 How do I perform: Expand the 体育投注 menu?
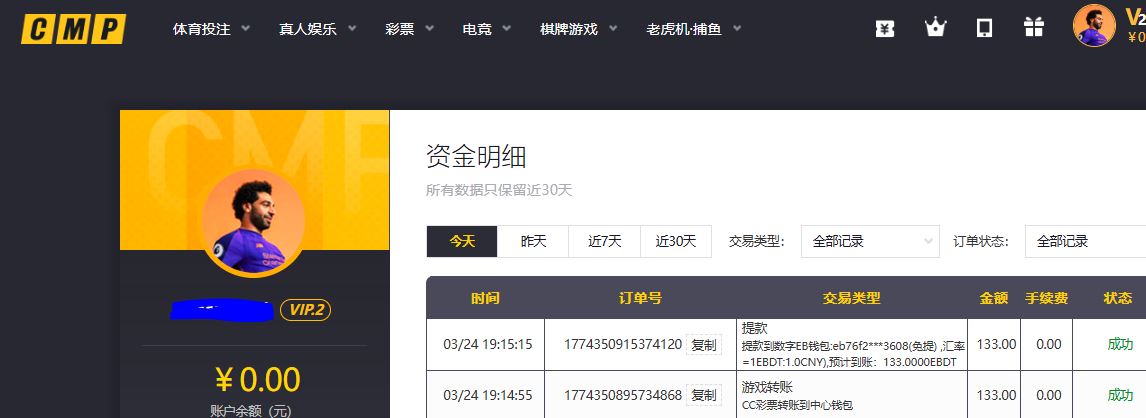click(x=211, y=29)
